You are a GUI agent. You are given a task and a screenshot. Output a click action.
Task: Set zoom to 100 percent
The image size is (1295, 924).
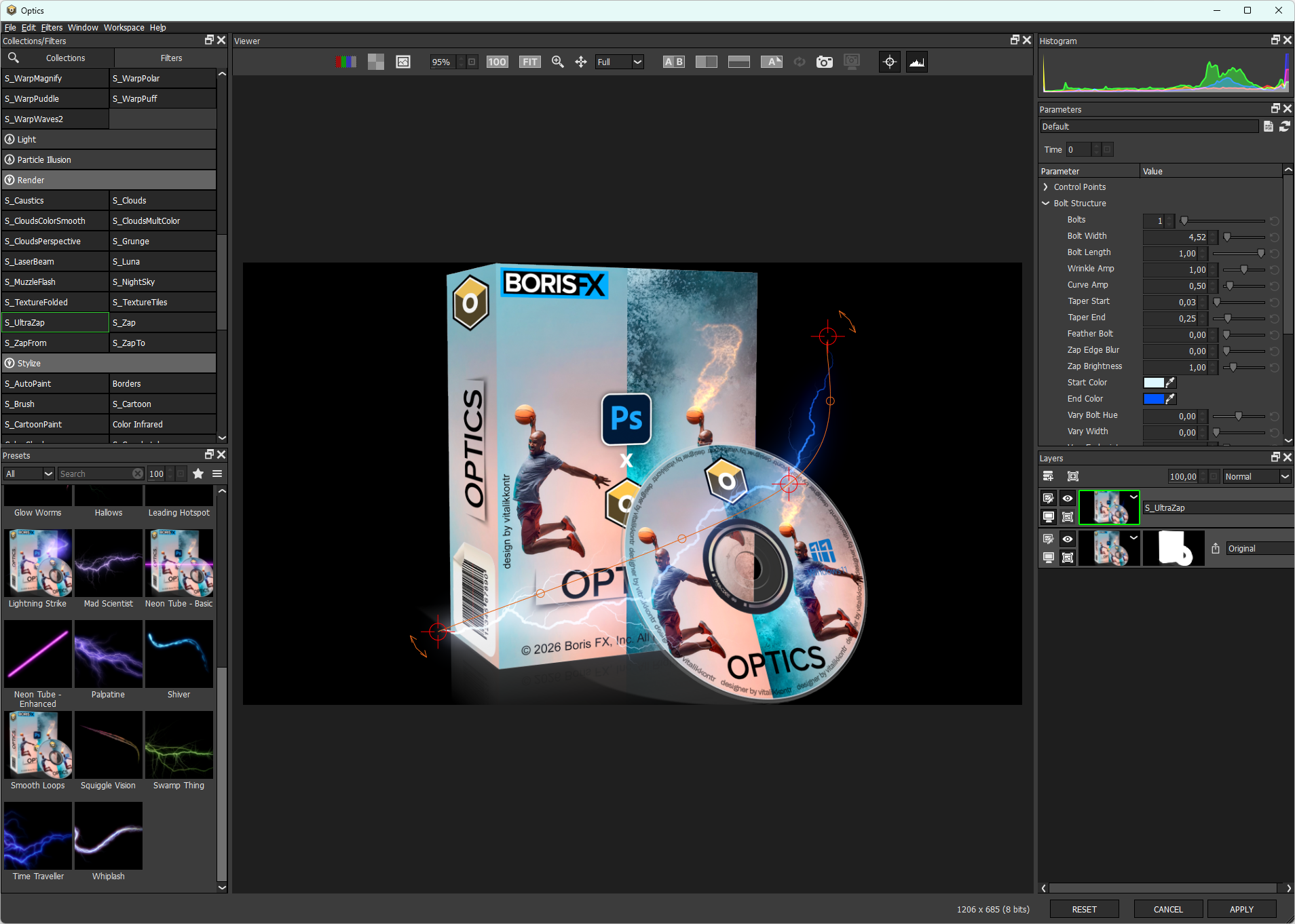tap(498, 62)
